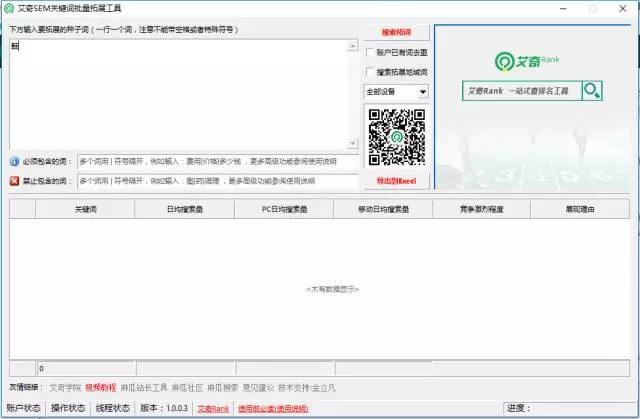Click the red X icon beside 禁止包含的词
Screen dimensions: 640x419
(14, 181)
